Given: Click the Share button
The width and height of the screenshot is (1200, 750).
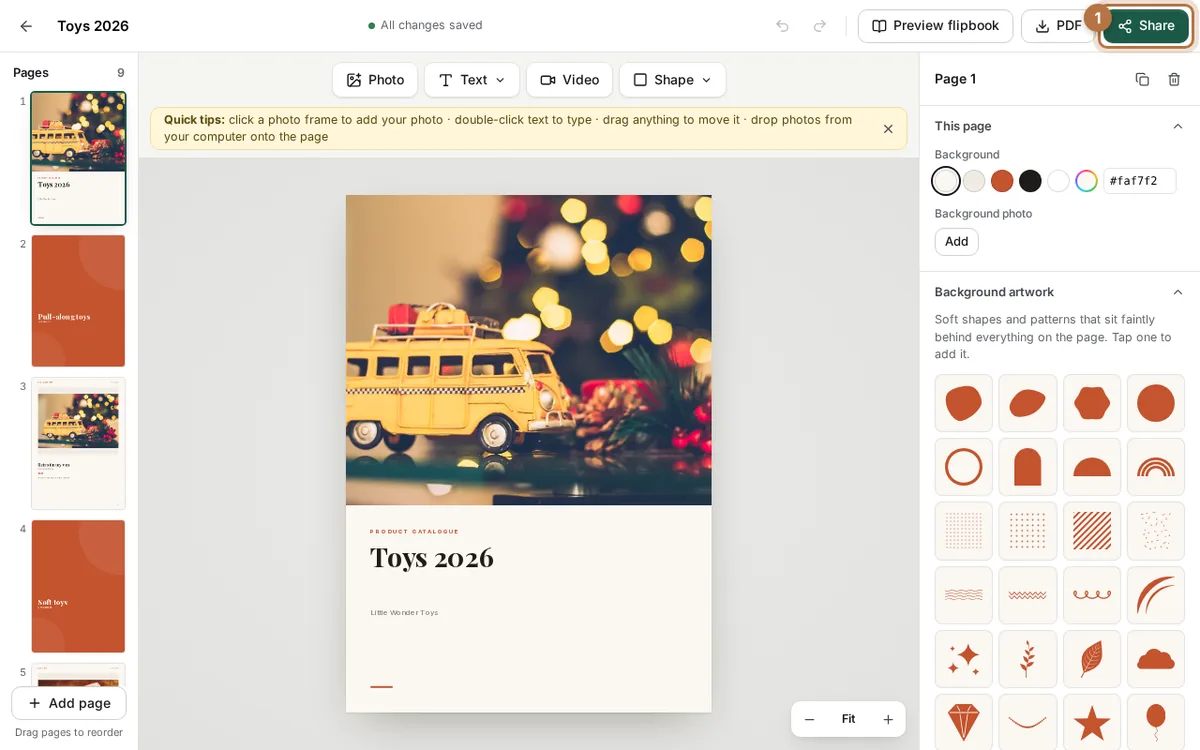Looking at the screenshot, I should 1146,26.
